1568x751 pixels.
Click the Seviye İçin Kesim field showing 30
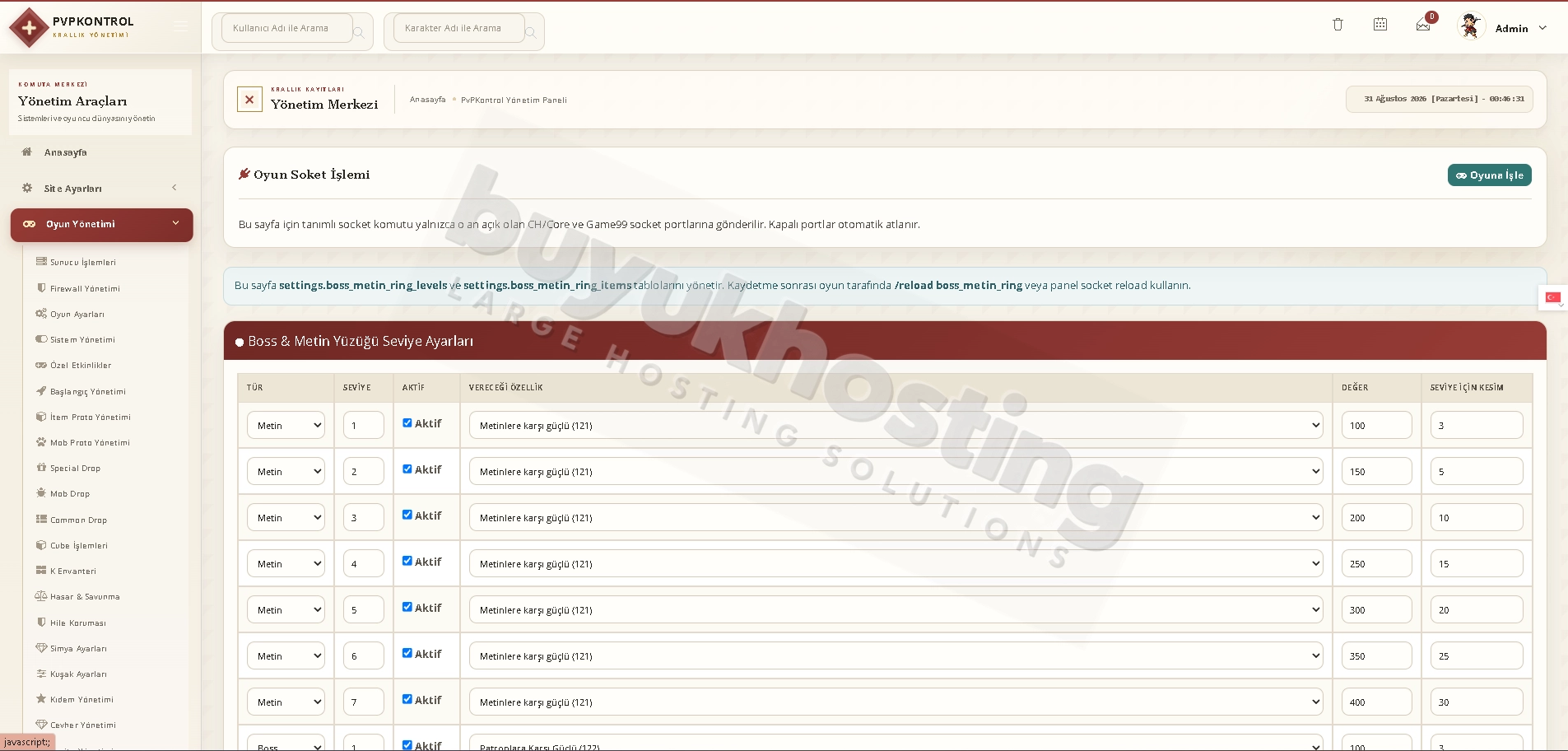1477,702
